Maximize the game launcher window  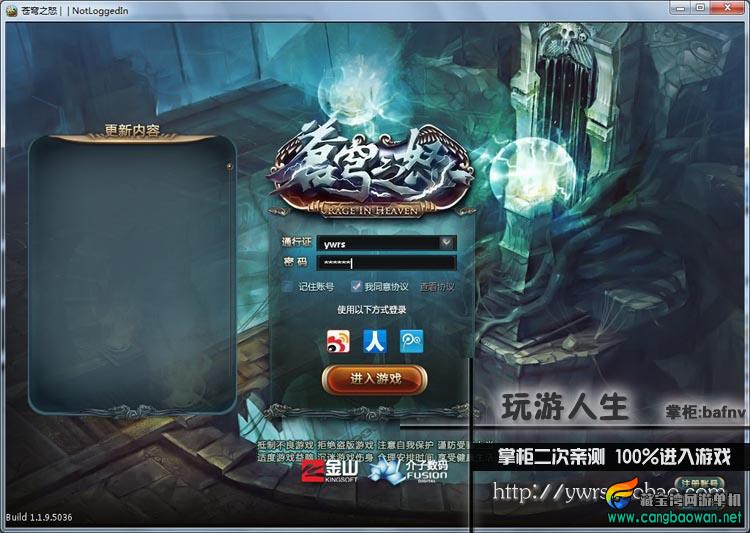tap(700, 8)
